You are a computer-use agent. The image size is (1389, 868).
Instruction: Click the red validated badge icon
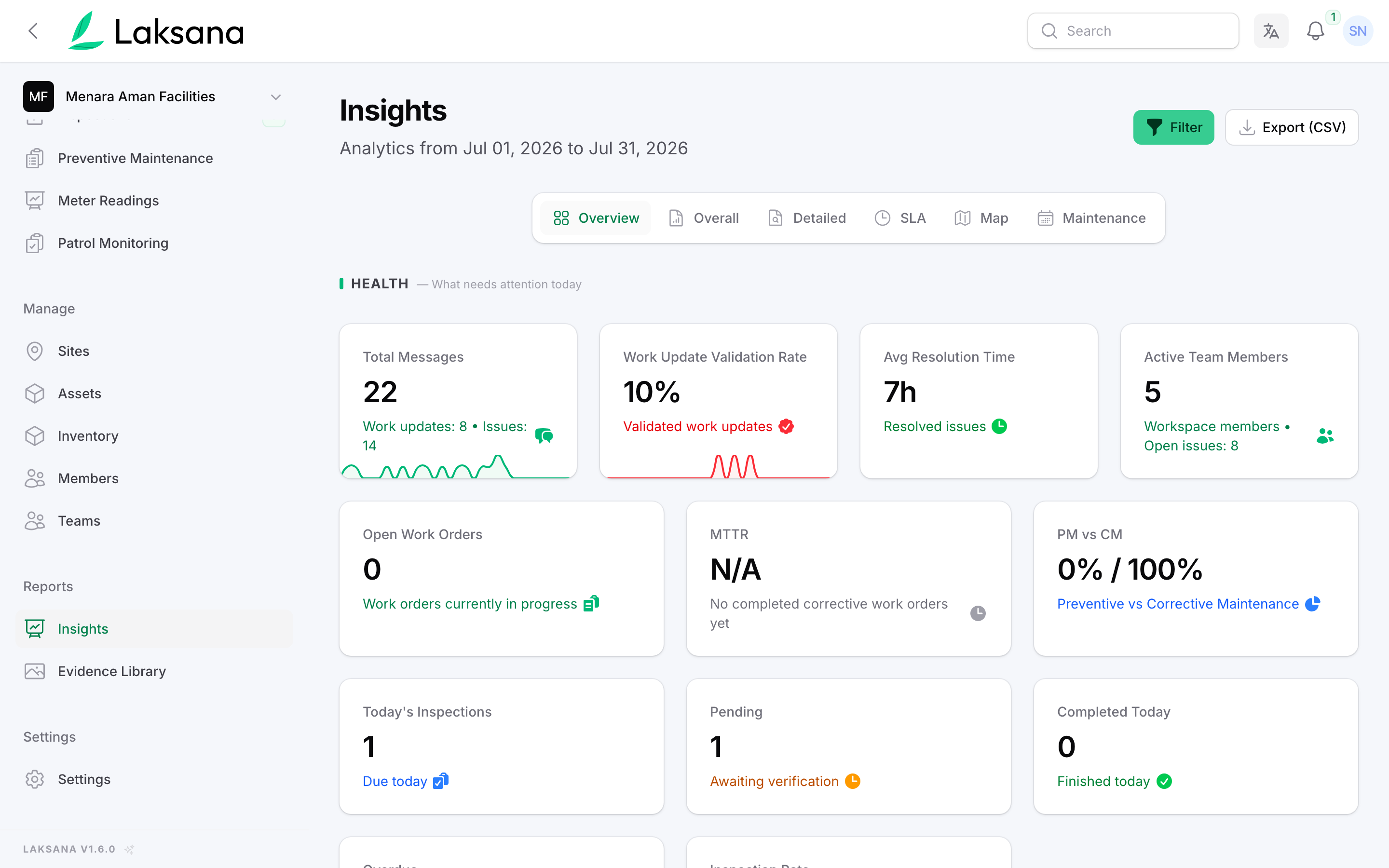point(786,427)
